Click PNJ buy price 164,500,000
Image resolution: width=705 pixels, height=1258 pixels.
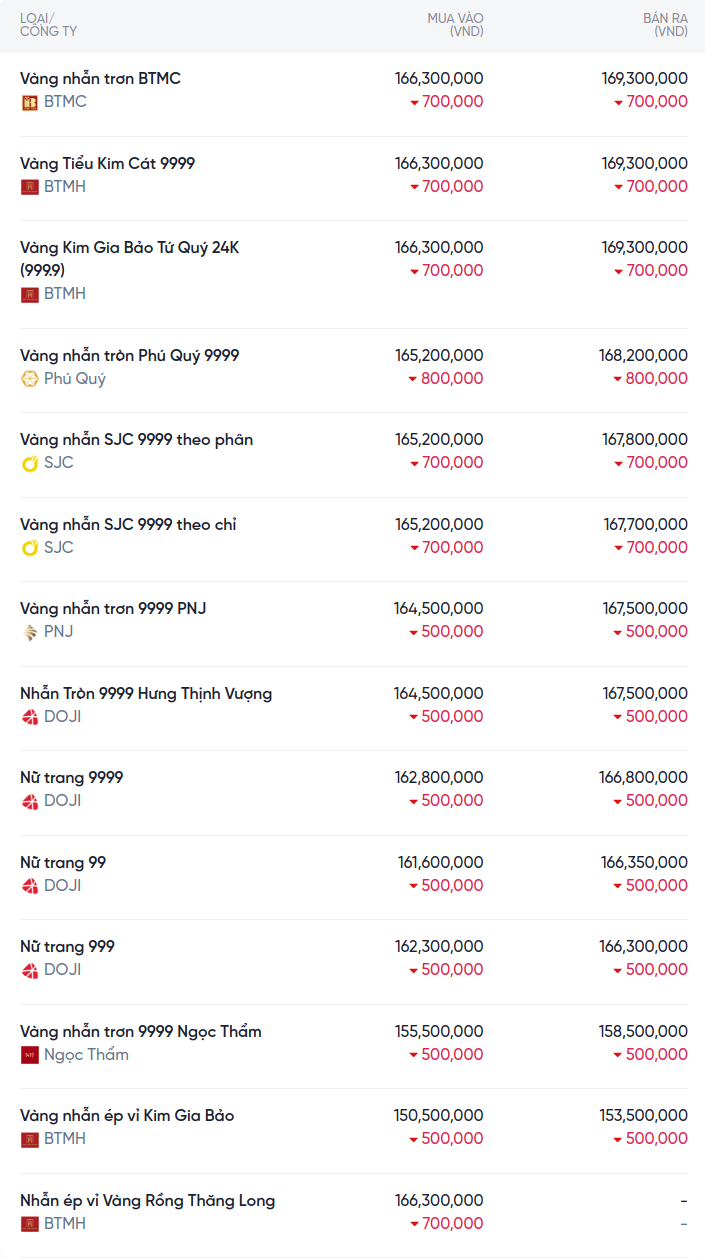click(x=439, y=608)
